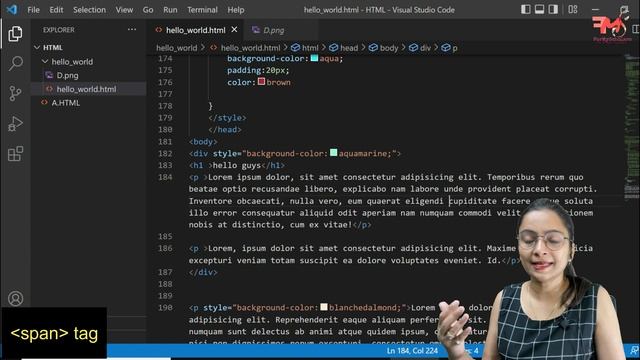Open the View menu
Screen dimensions: 640x360
pos(124,10)
